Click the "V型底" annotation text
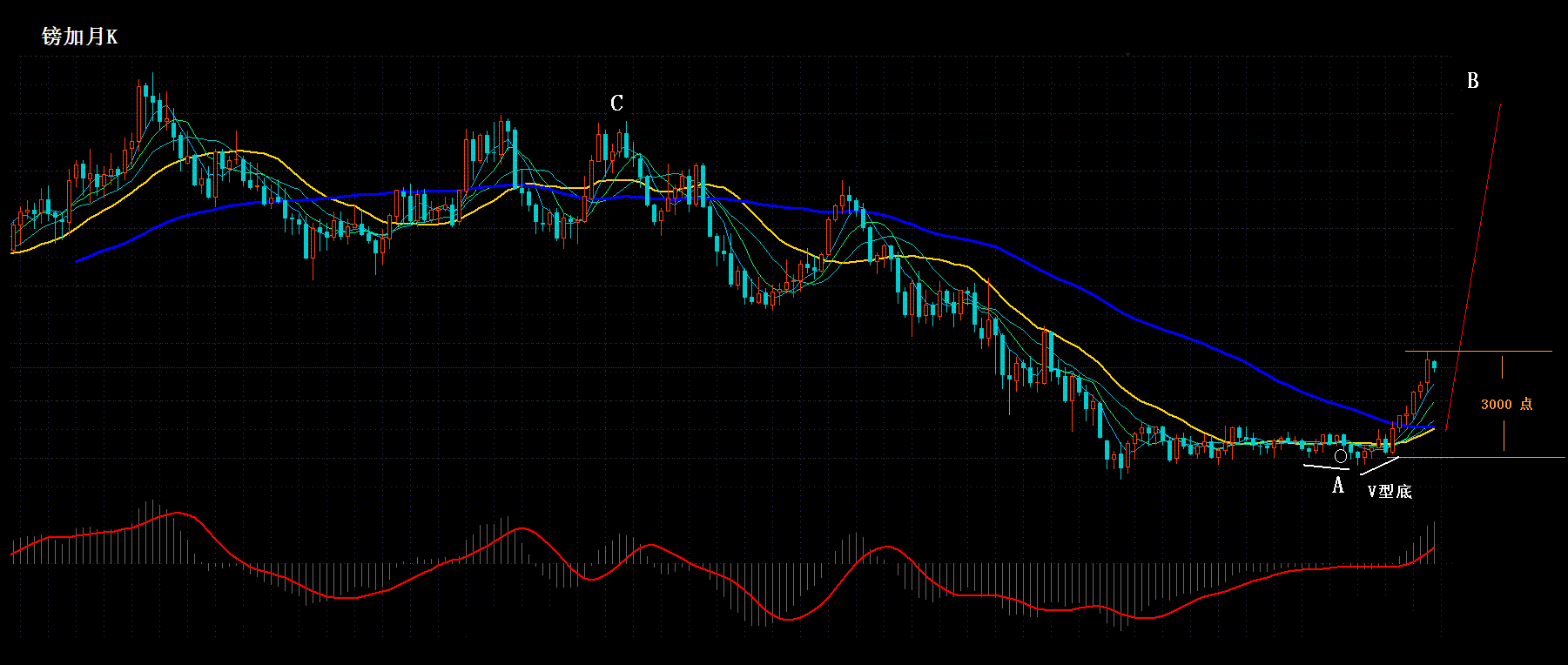This screenshot has width=1568, height=665. pyautogui.click(x=1390, y=492)
